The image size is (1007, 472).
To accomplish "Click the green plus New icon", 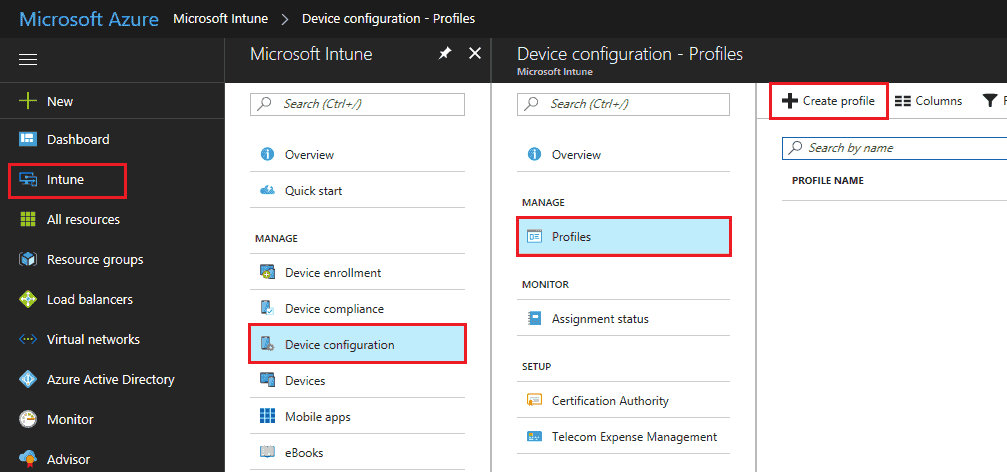I will coord(28,101).
